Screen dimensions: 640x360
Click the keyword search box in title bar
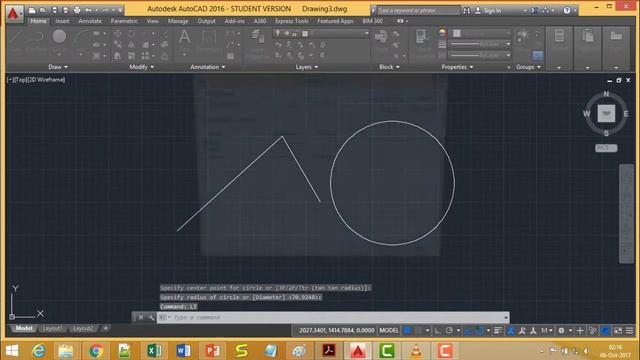(418, 11)
